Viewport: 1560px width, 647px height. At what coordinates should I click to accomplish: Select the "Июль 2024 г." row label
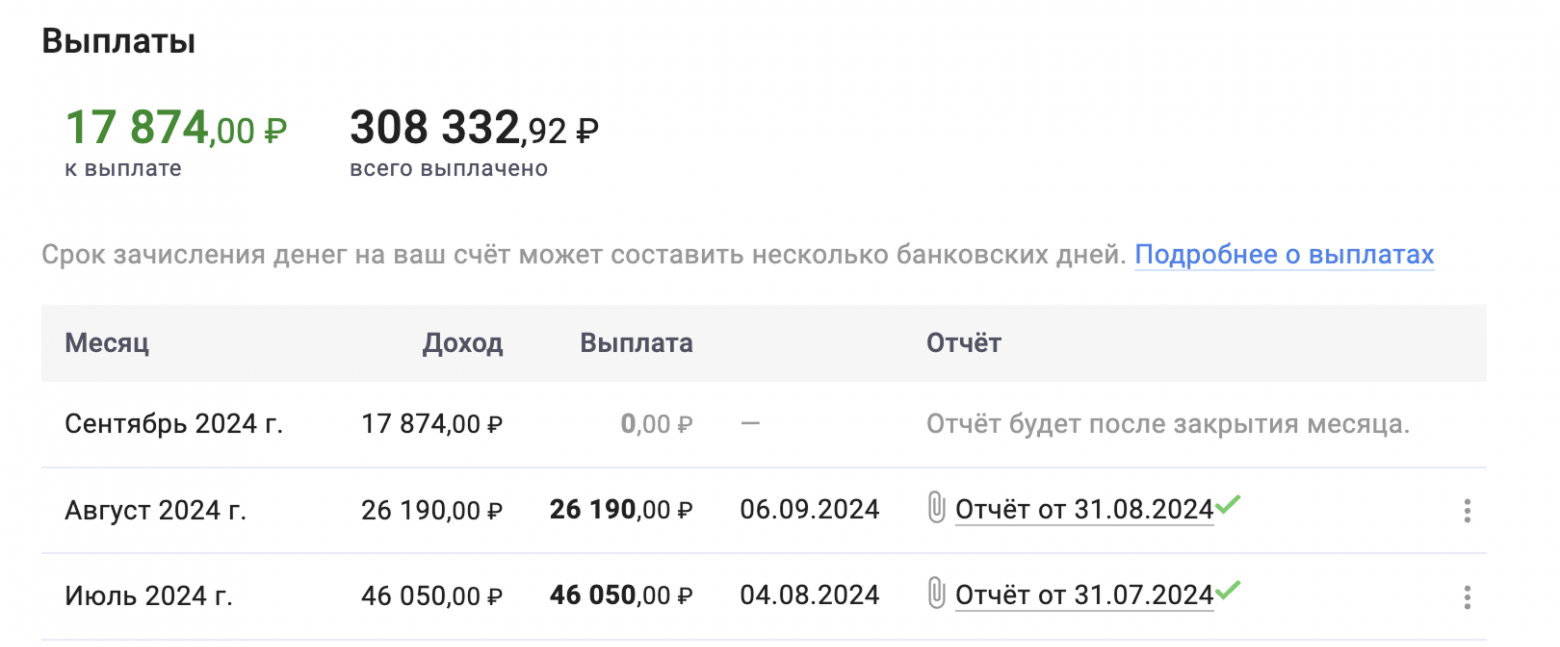coord(148,596)
